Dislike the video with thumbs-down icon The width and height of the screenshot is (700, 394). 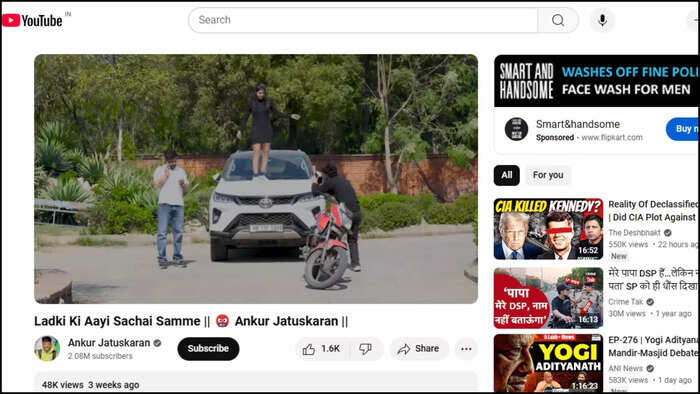click(x=366, y=349)
